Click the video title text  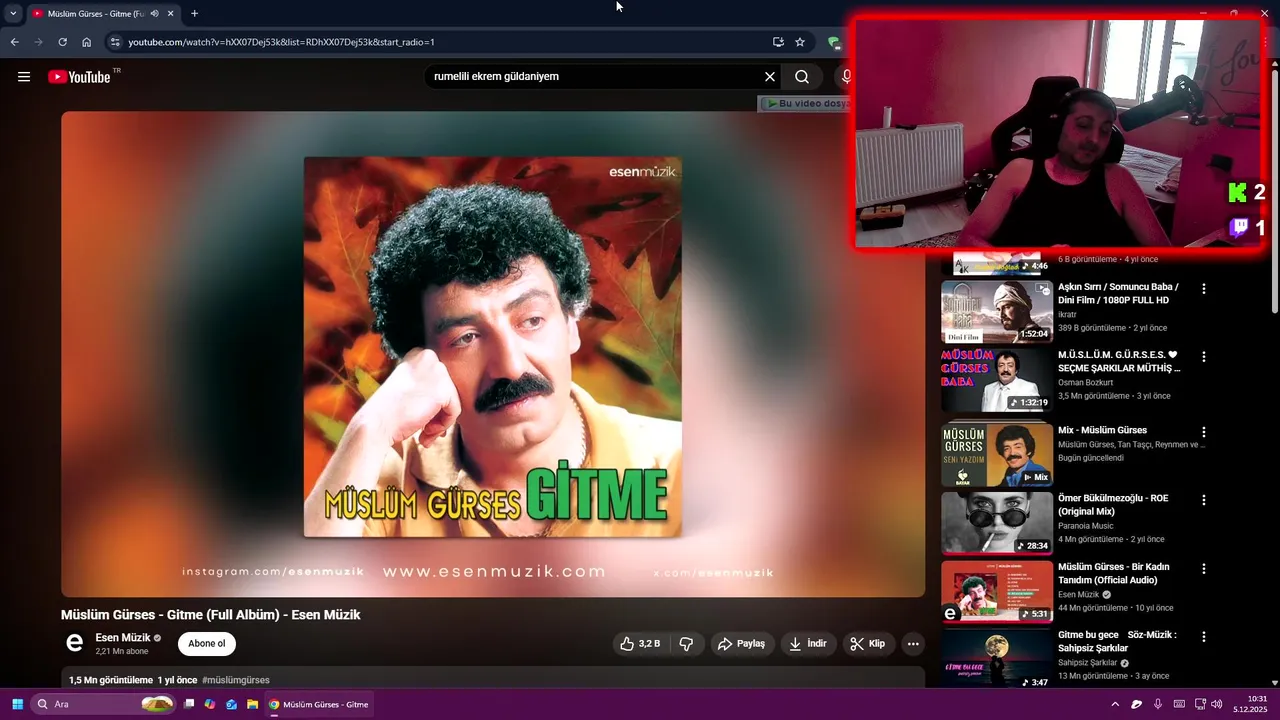[211, 614]
